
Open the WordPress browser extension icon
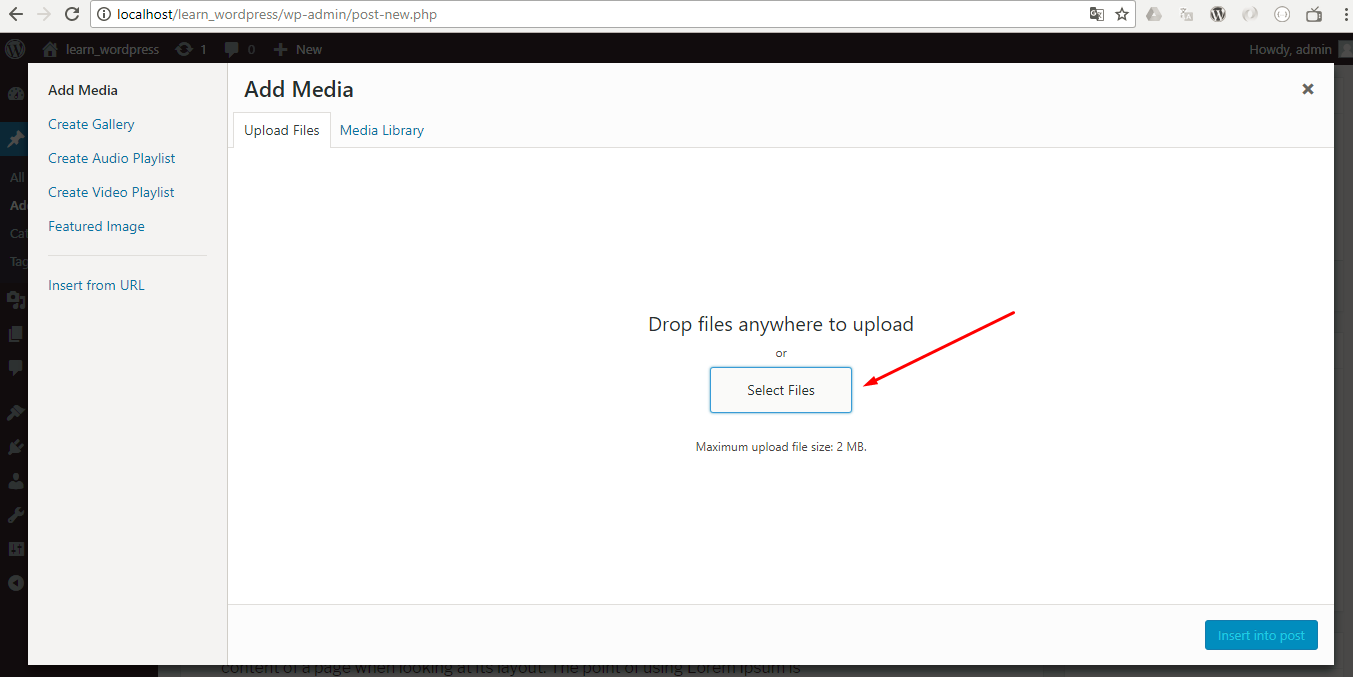[x=1218, y=14]
